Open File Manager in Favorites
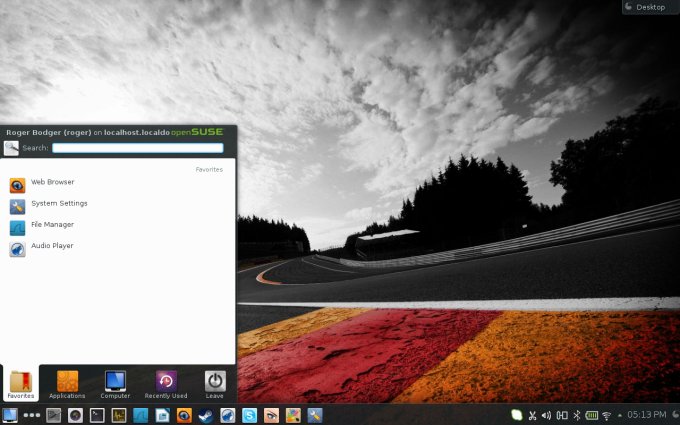 point(51,225)
